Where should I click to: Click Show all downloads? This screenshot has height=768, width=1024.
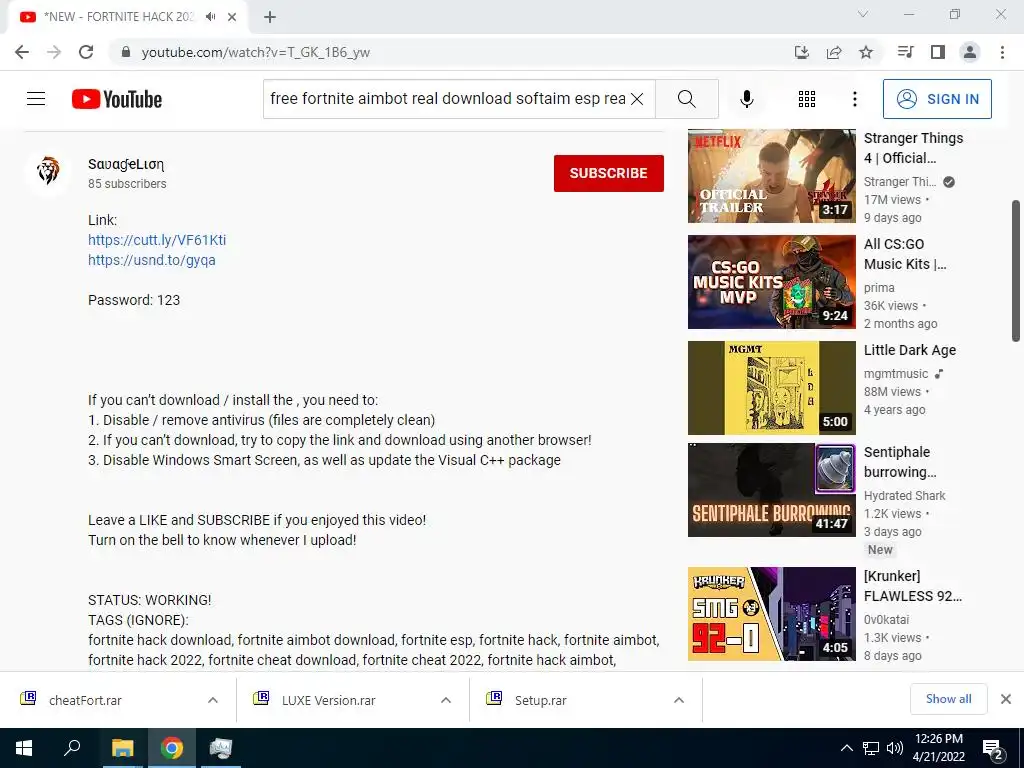coord(948,699)
